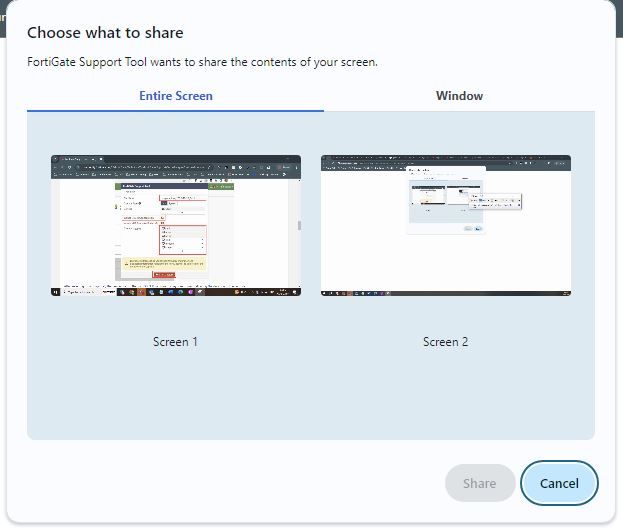This screenshot has width=623, height=528.
Task: Click the Screen 1 label
Action: 175,342
